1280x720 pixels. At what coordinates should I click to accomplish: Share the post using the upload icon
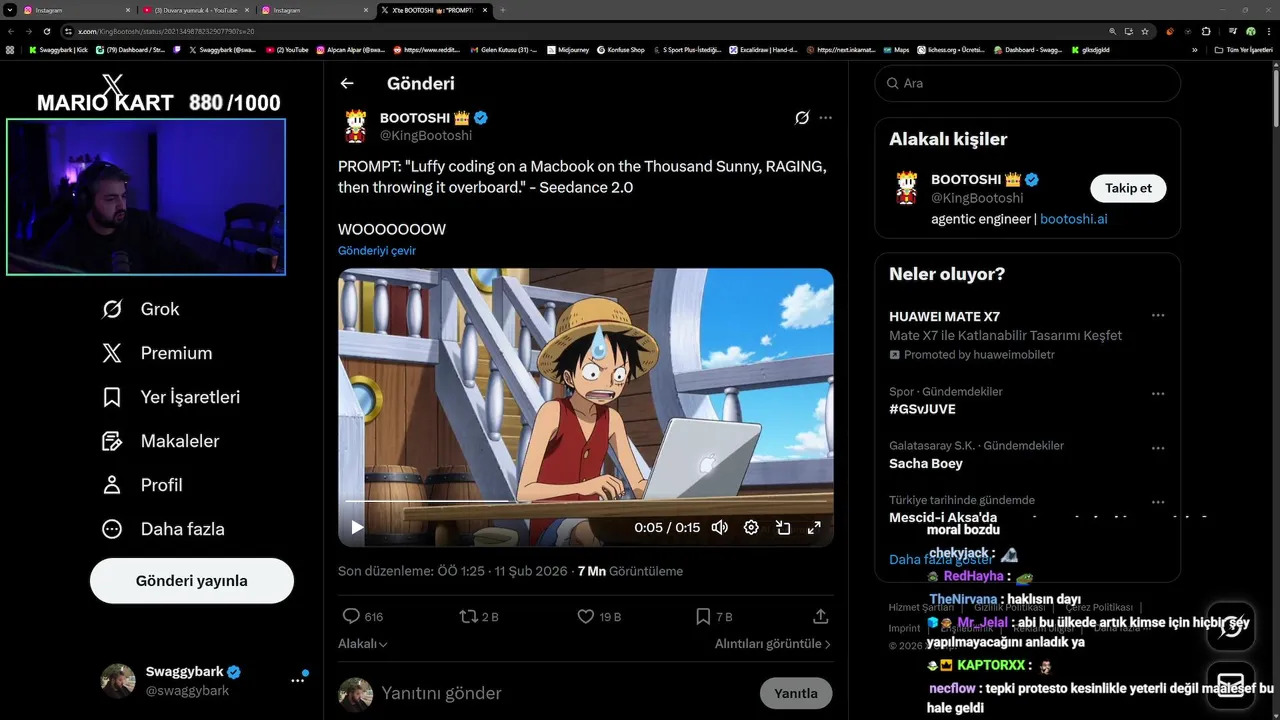click(x=820, y=616)
